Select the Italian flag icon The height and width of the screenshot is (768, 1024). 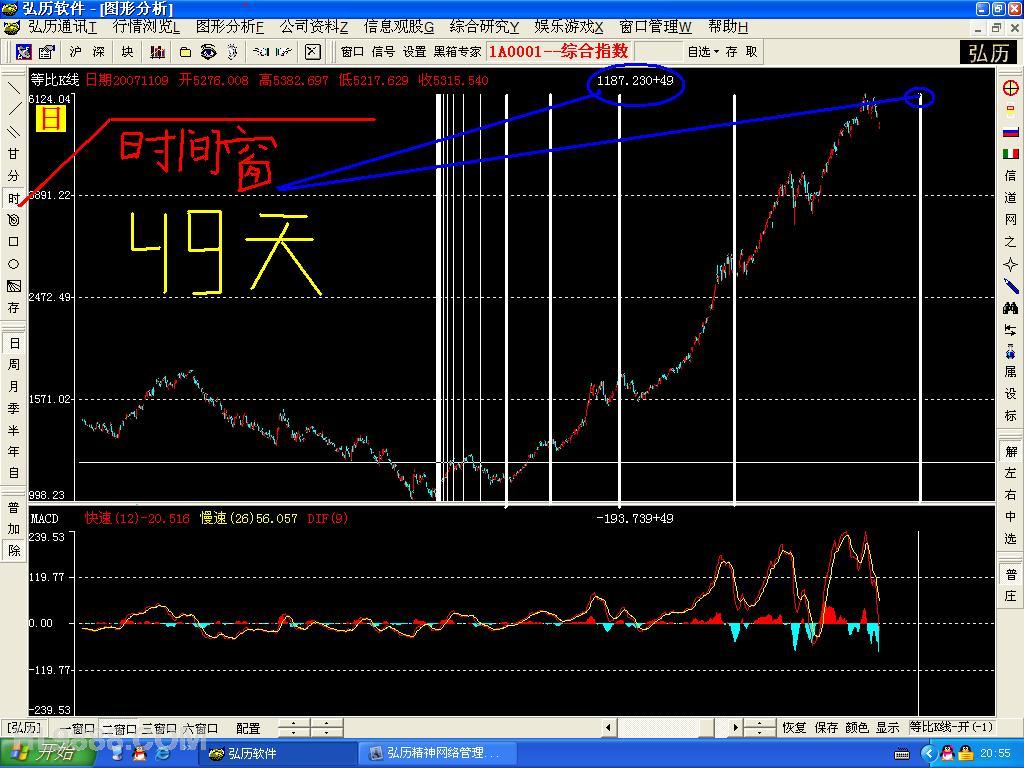click(1011, 153)
